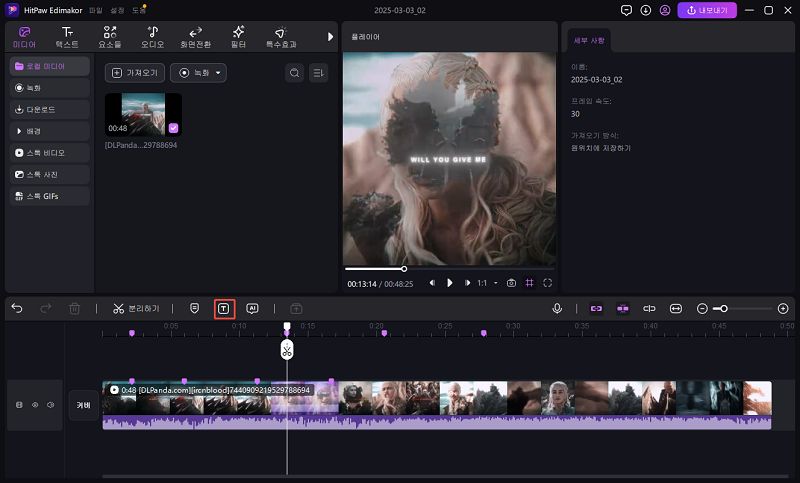Open the 화면전환 transitions tab
800x483 pixels.
195,38
